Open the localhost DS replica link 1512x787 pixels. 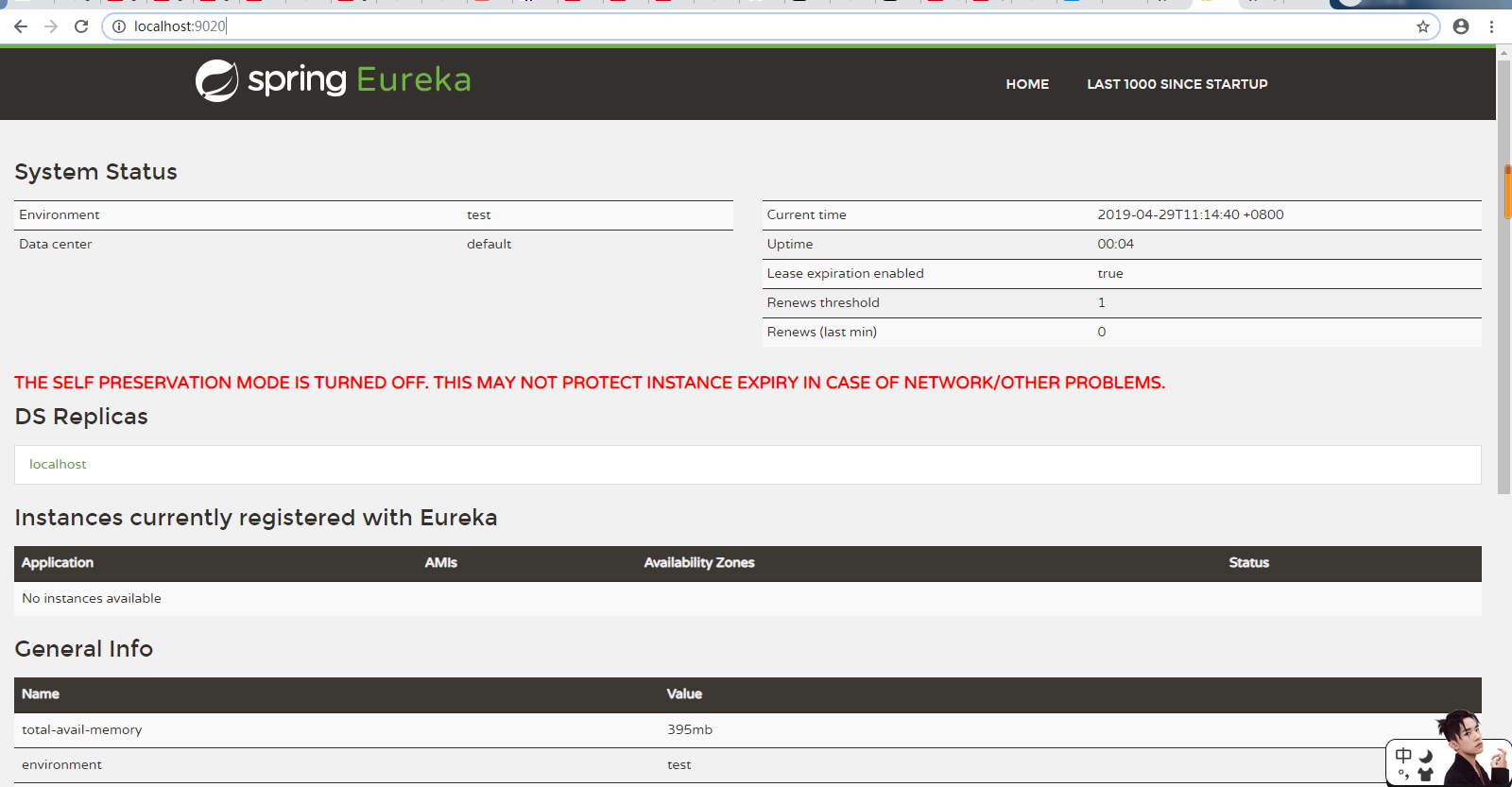[x=58, y=464]
